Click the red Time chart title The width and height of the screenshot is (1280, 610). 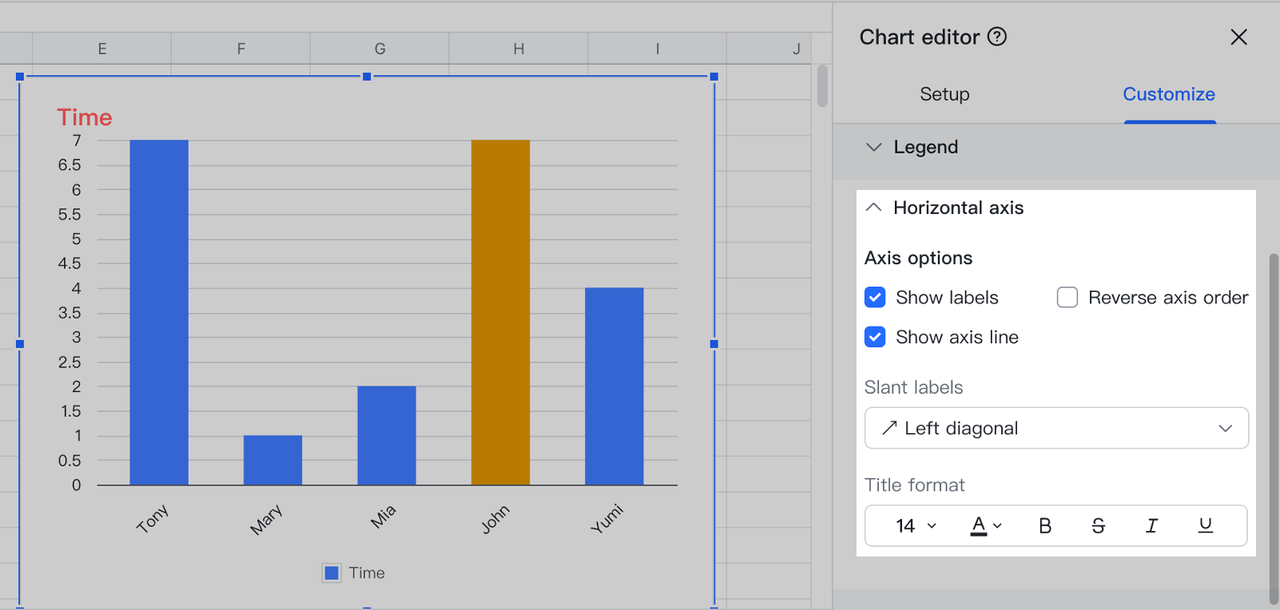pos(85,118)
